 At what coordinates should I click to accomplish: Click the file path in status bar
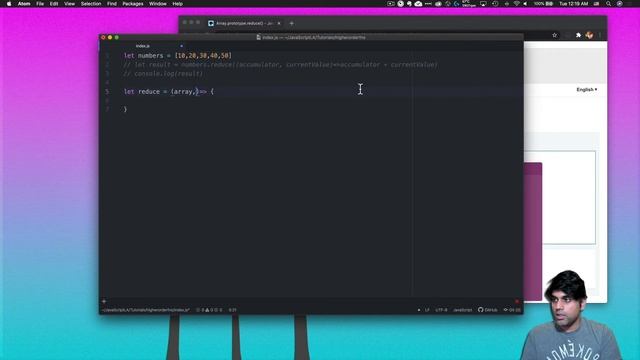[x=146, y=310]
